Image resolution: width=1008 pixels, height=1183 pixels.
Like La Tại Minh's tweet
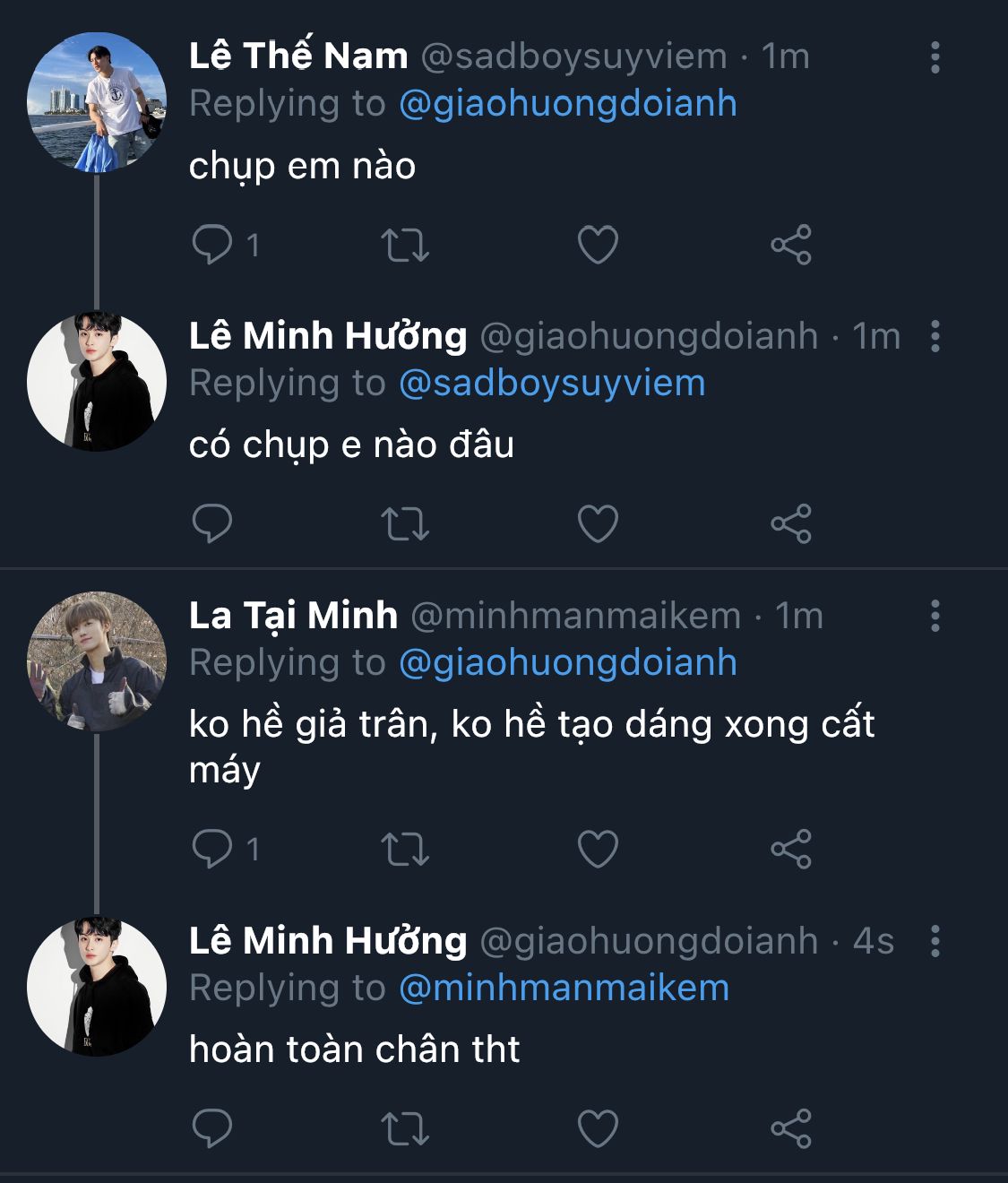pos(598,849)
